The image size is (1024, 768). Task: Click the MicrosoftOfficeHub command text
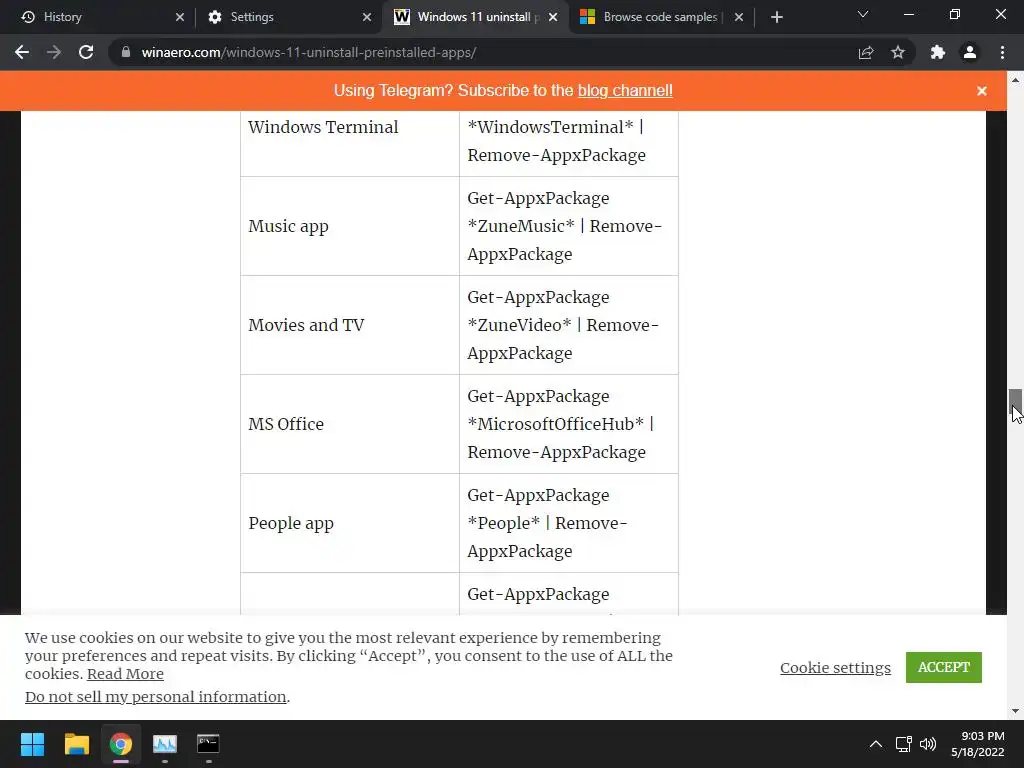tap(560, 424)
